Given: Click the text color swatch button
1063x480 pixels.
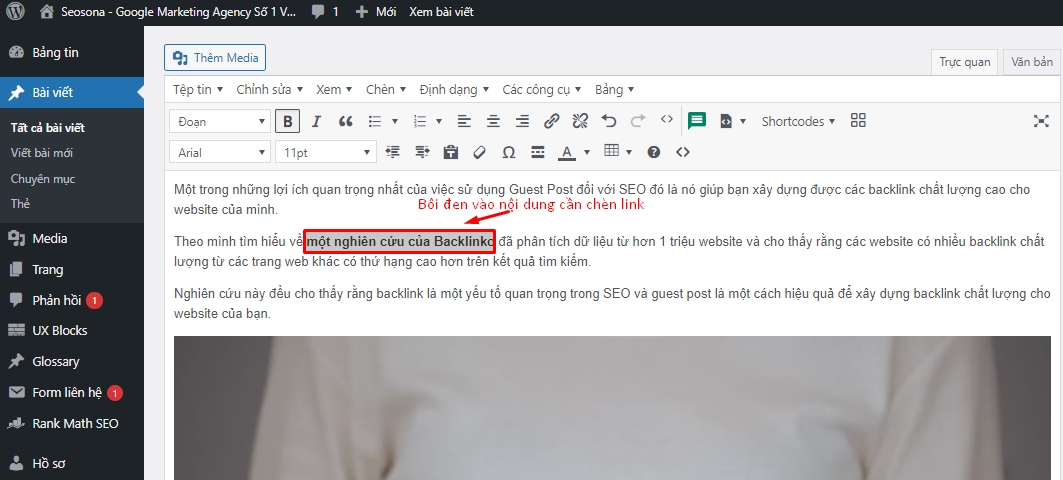Looking at the screenshot, I should pos(567,152).
